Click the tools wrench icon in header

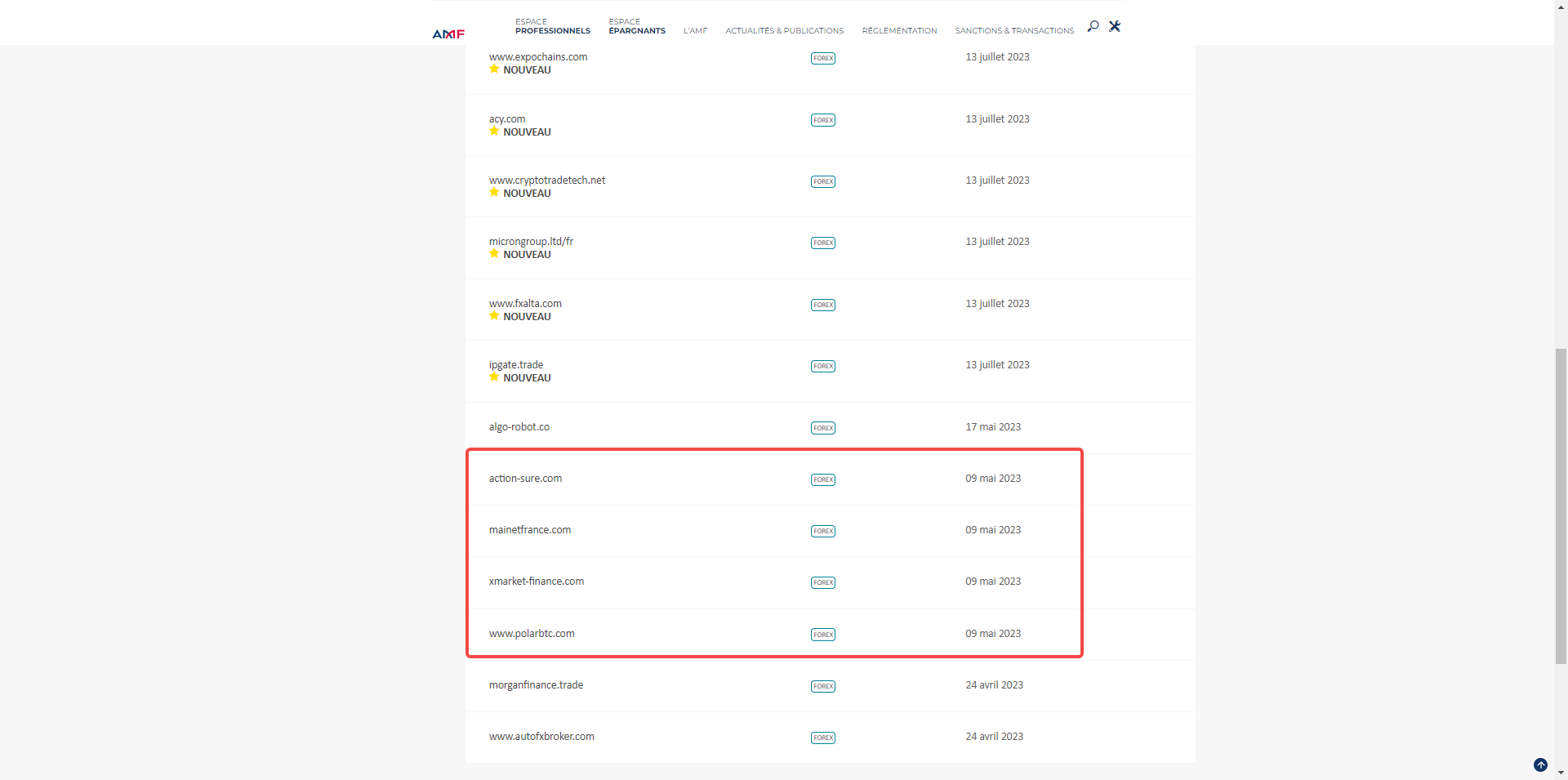click(x=1115, y=26)
